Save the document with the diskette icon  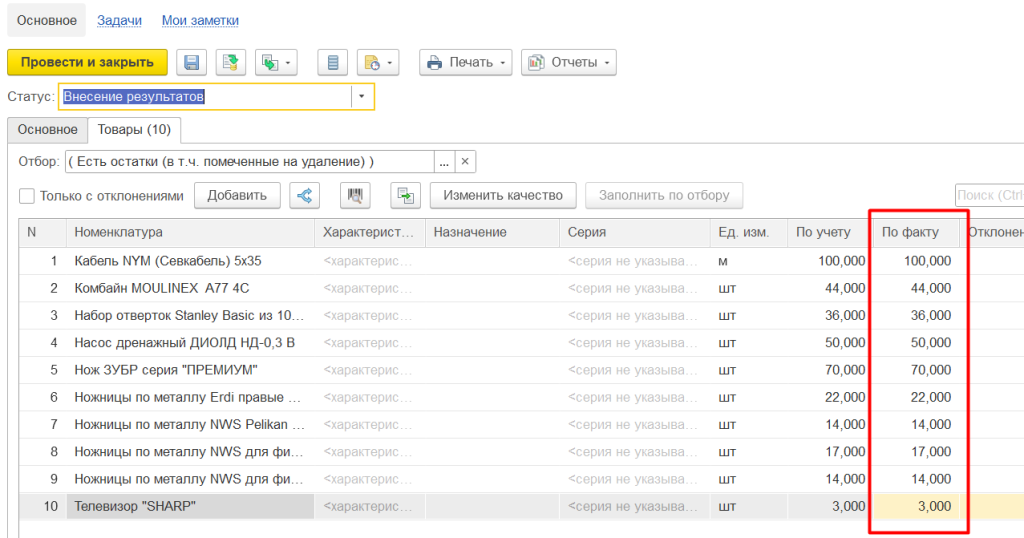tap(191, 63)
